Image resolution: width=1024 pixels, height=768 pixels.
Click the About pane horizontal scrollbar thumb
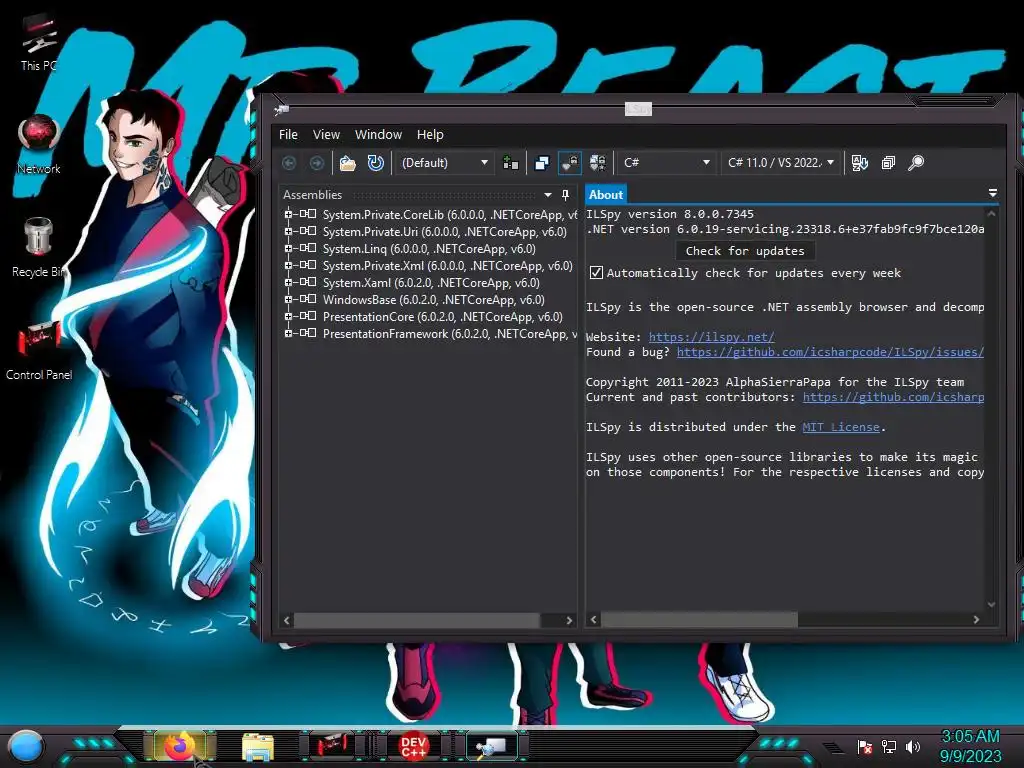click(x=699, y=620)
